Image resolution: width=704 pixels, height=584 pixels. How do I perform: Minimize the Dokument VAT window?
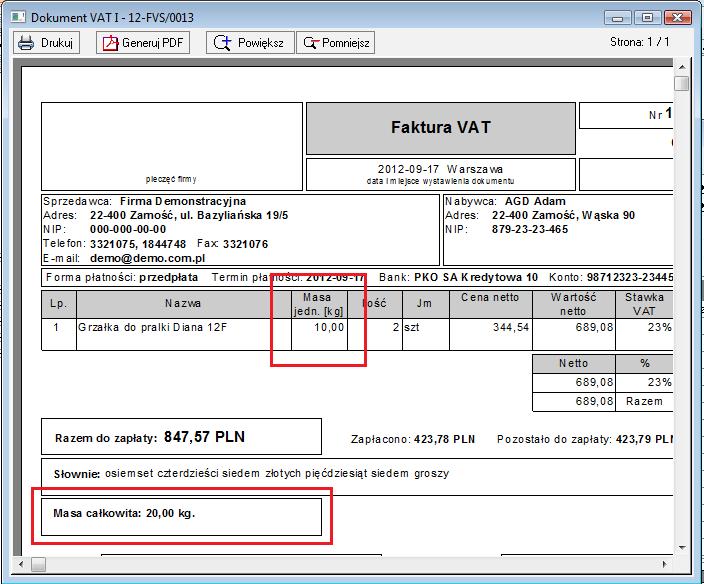[618, 18]
